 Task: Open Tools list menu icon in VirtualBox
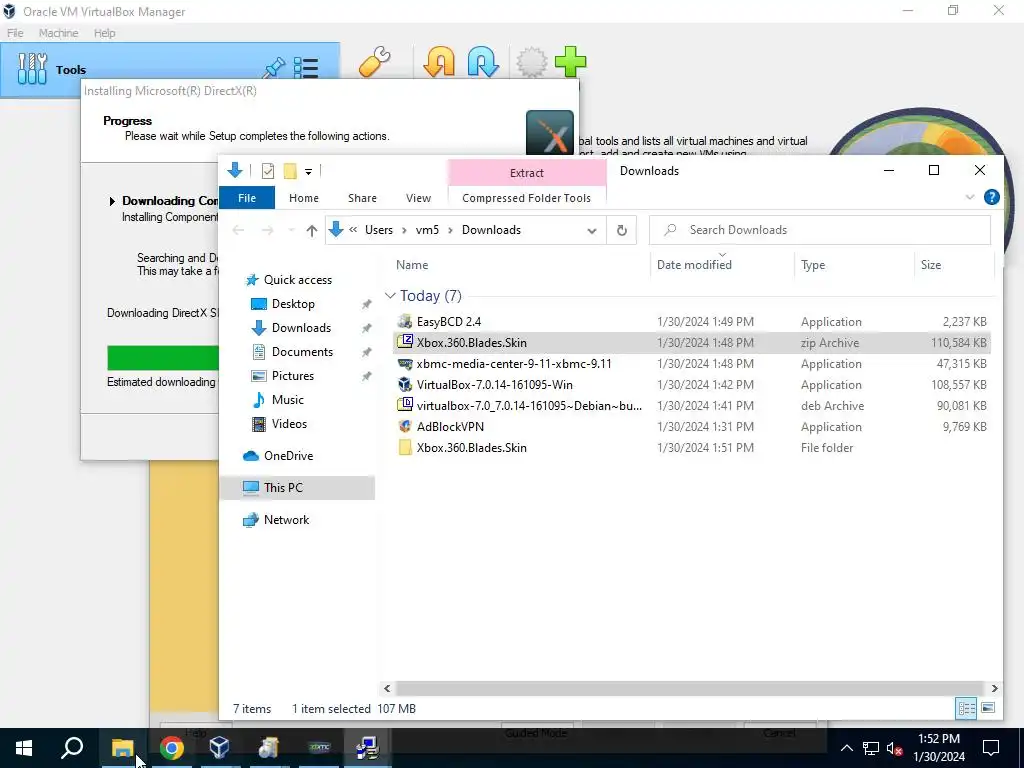coord(306,68)
